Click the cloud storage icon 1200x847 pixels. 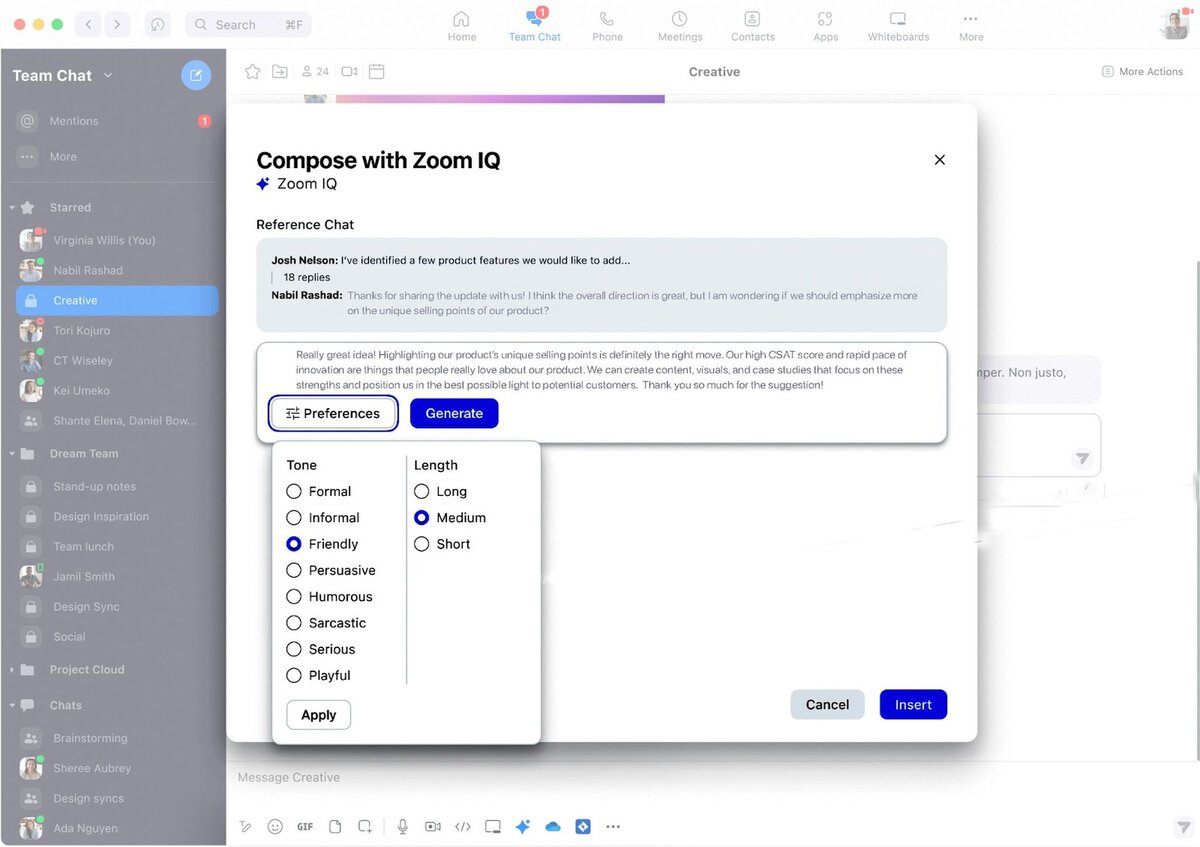coord(553,826)
